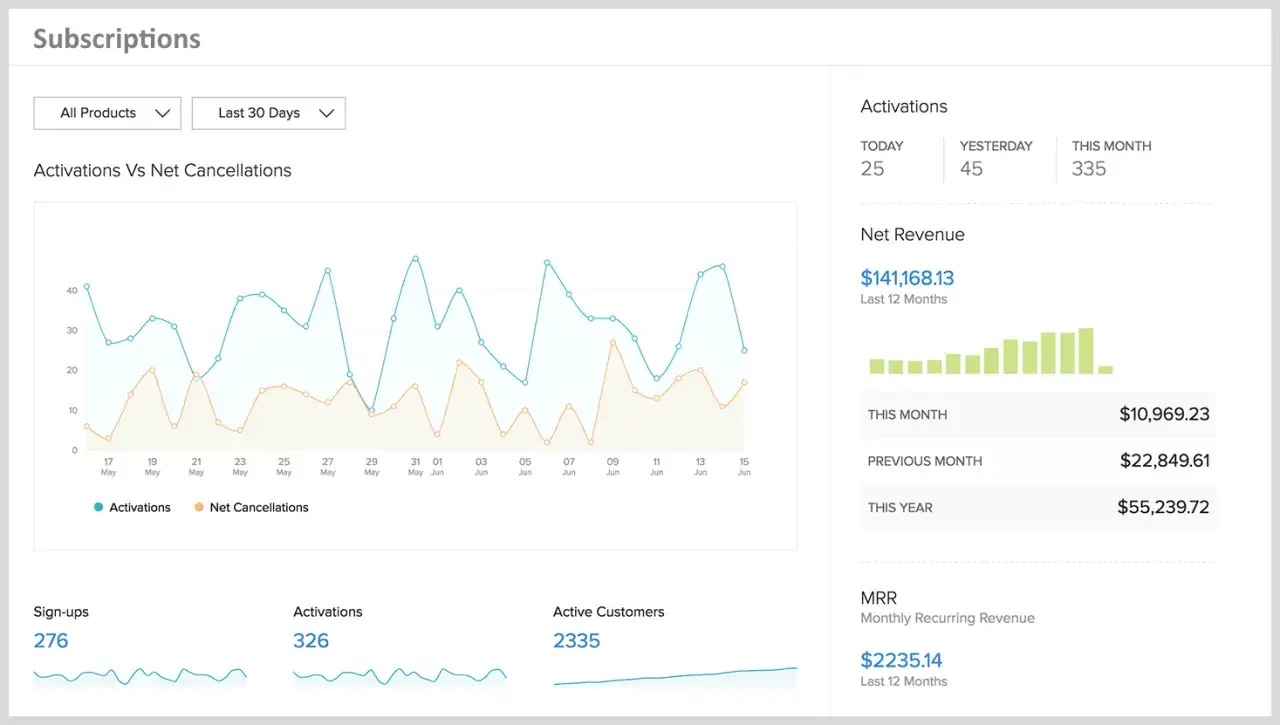
Task: Click the THIS MONTH revenue row $10,969.23
Action: 1038,414
